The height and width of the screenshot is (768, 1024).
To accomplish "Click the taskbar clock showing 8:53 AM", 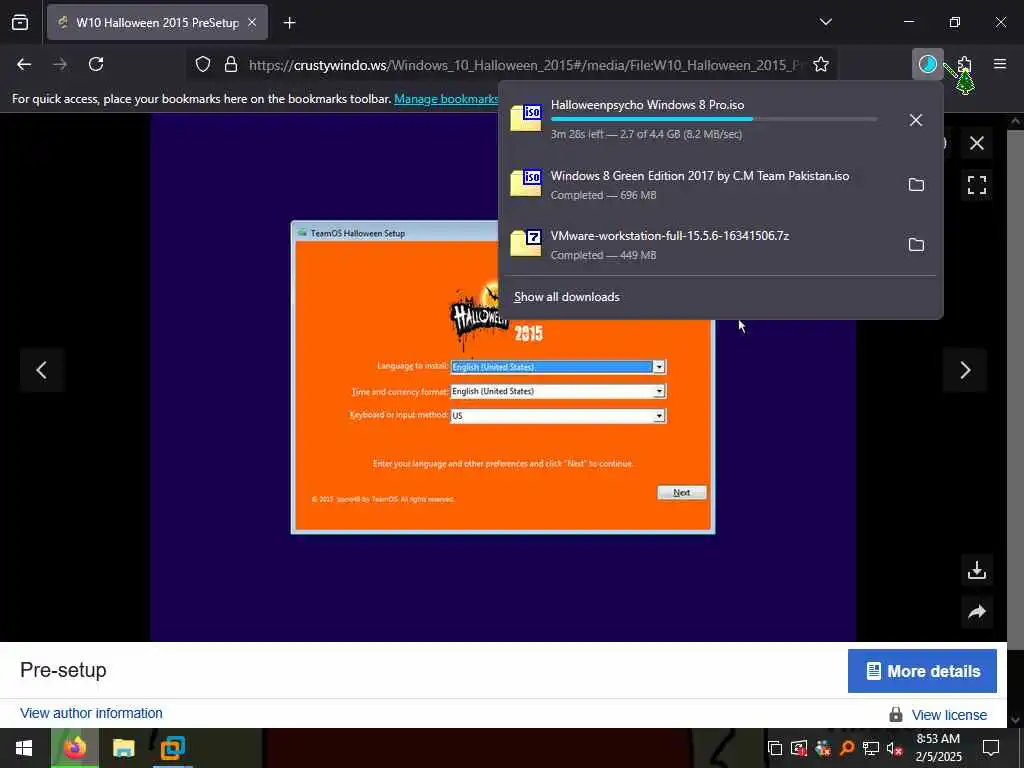I will click(938, 748).
